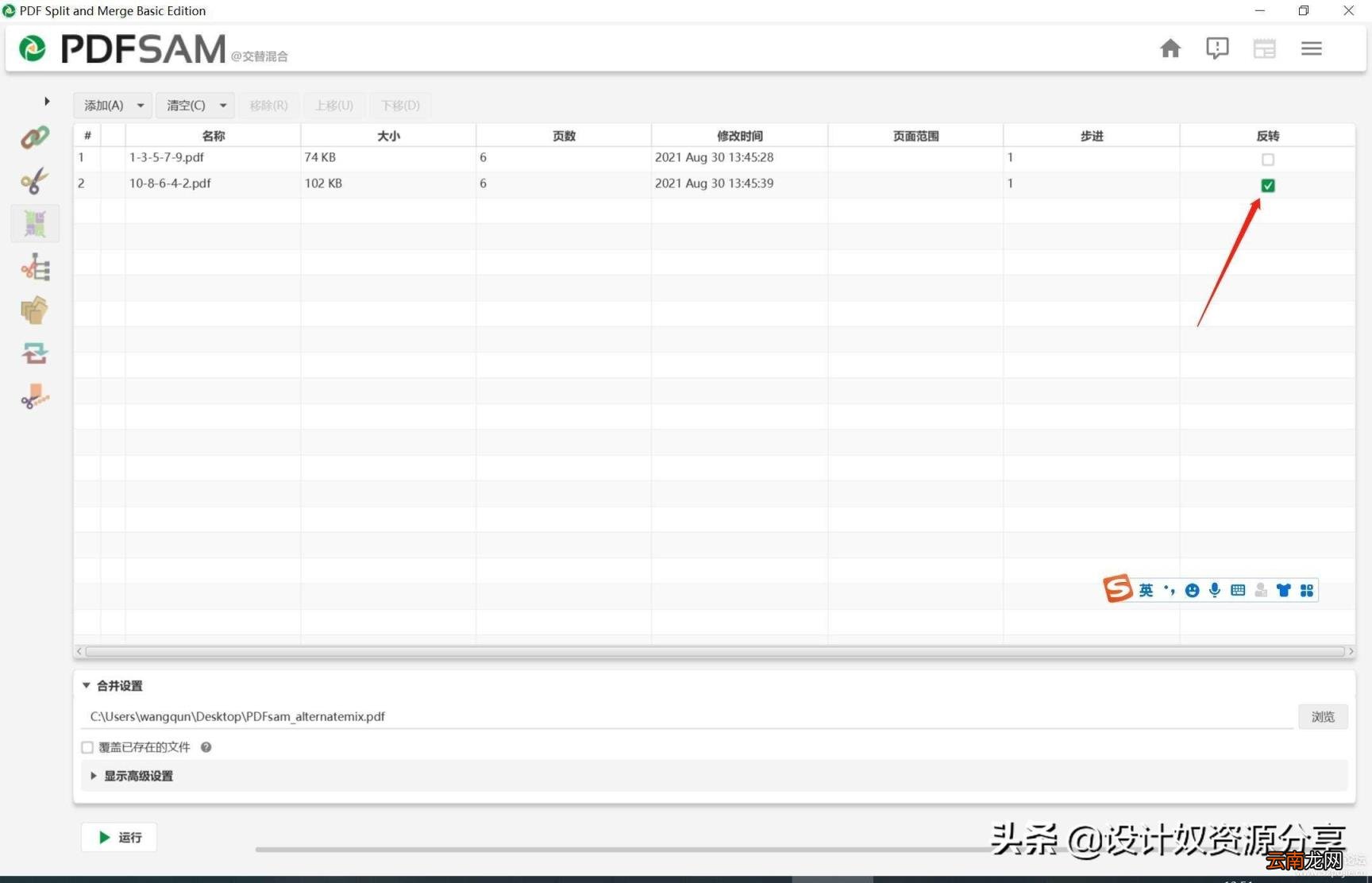Viewport: 1372px width, 883px height.
Task: Enable overwrite existing files checkbox
Action: [x=87, y=747]
